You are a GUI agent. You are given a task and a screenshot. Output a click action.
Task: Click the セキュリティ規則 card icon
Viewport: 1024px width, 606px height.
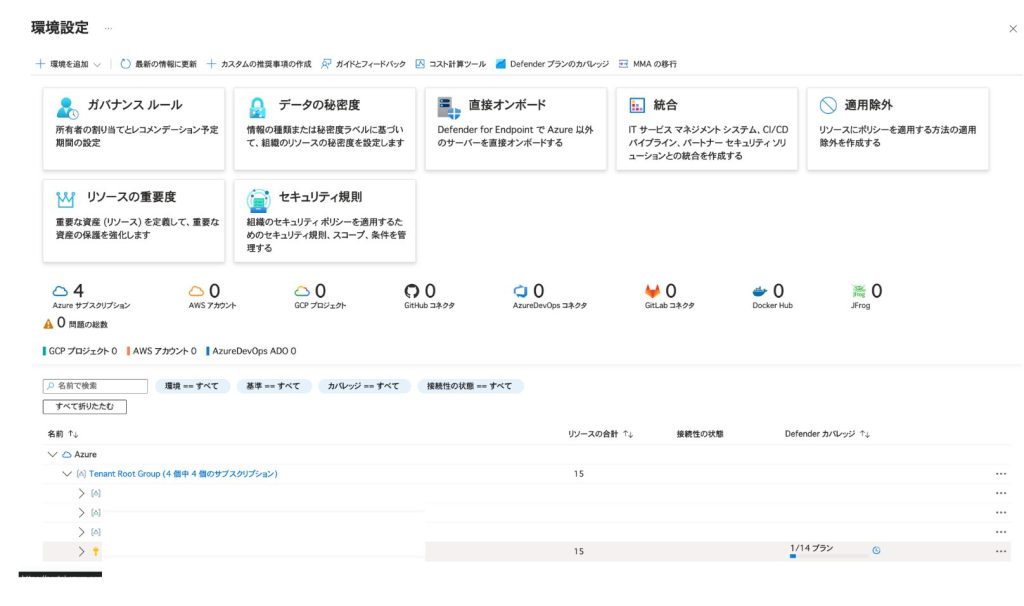(258, 198)
